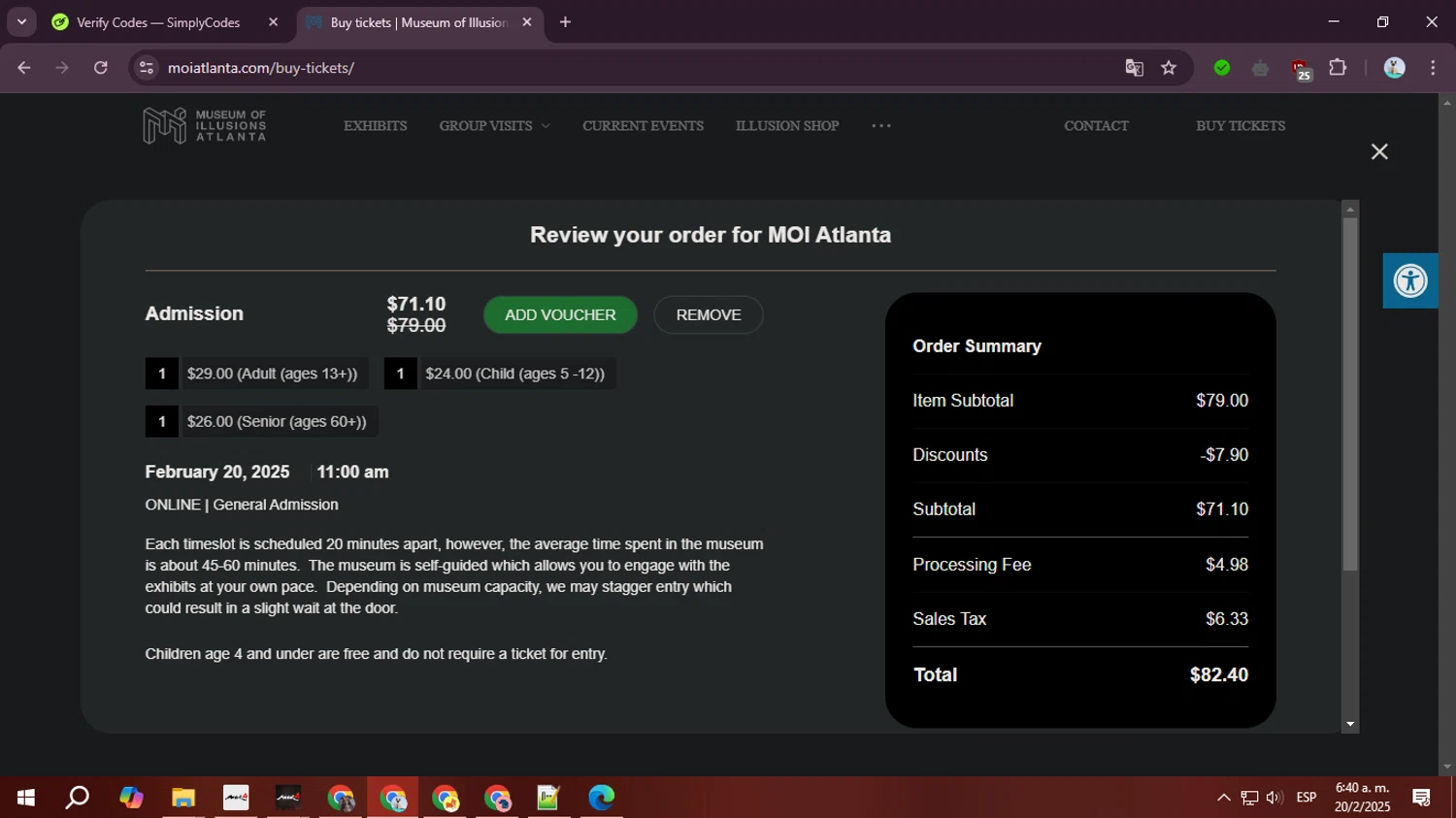The image size is (1456, 818).
Task: Go to the ILLUSION SHOP
Action: (787, 126)
